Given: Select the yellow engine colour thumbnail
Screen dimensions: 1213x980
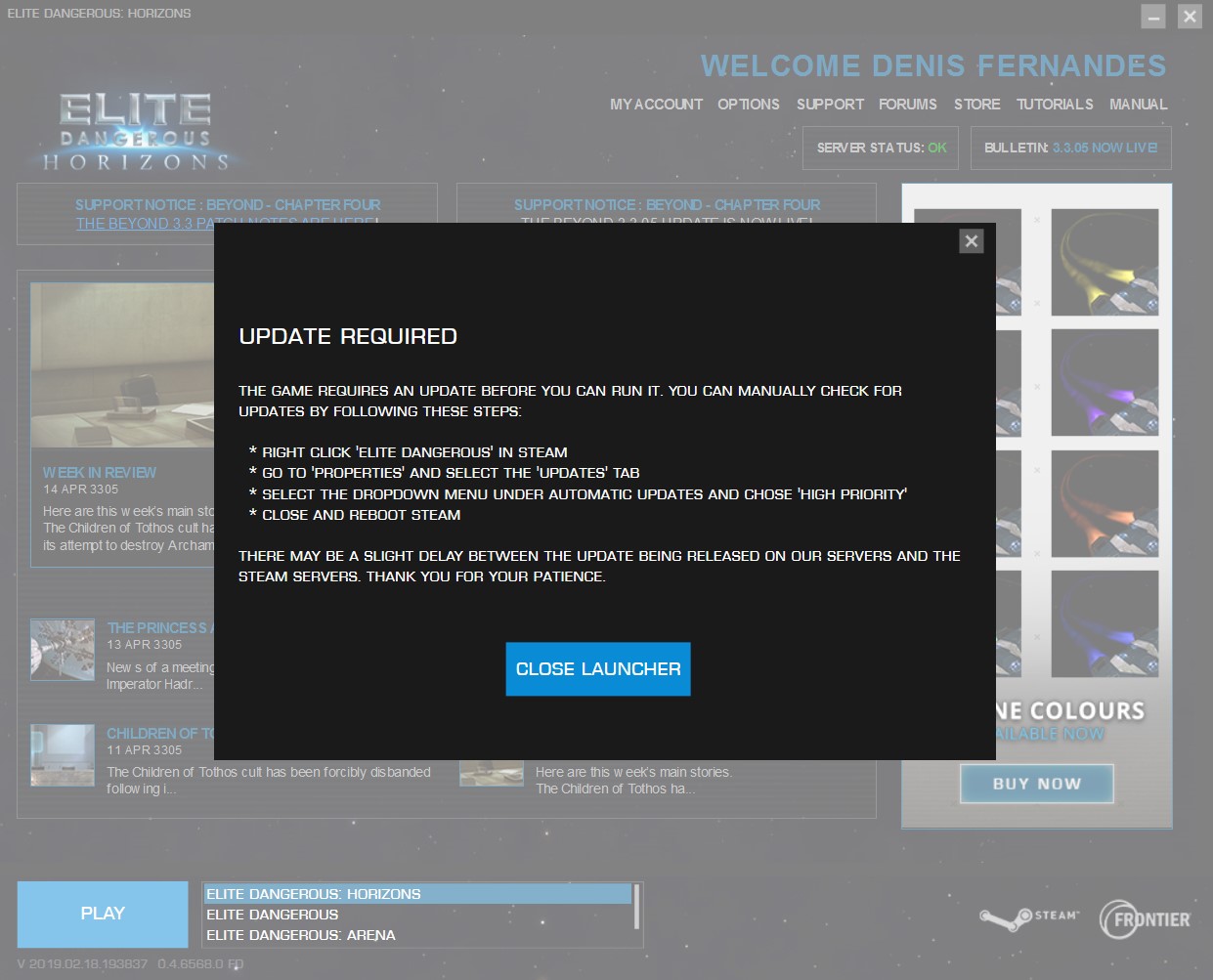Looking at the screenshot, I should pos(1105,262).
